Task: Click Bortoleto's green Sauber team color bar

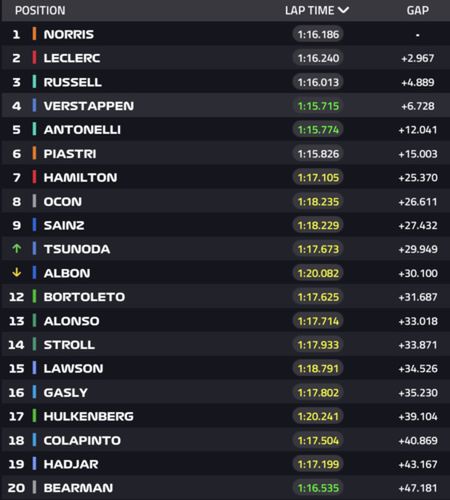Action: pos(34,296)
